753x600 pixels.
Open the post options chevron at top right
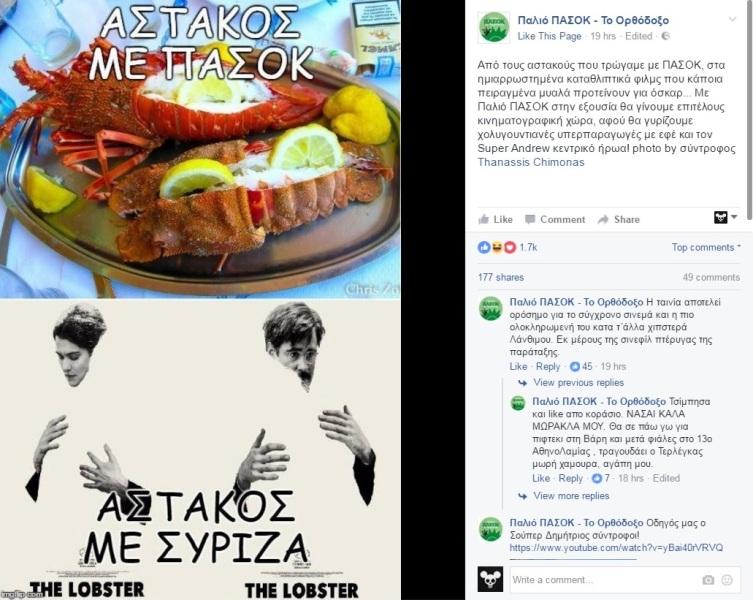click(x=732, y=19)
